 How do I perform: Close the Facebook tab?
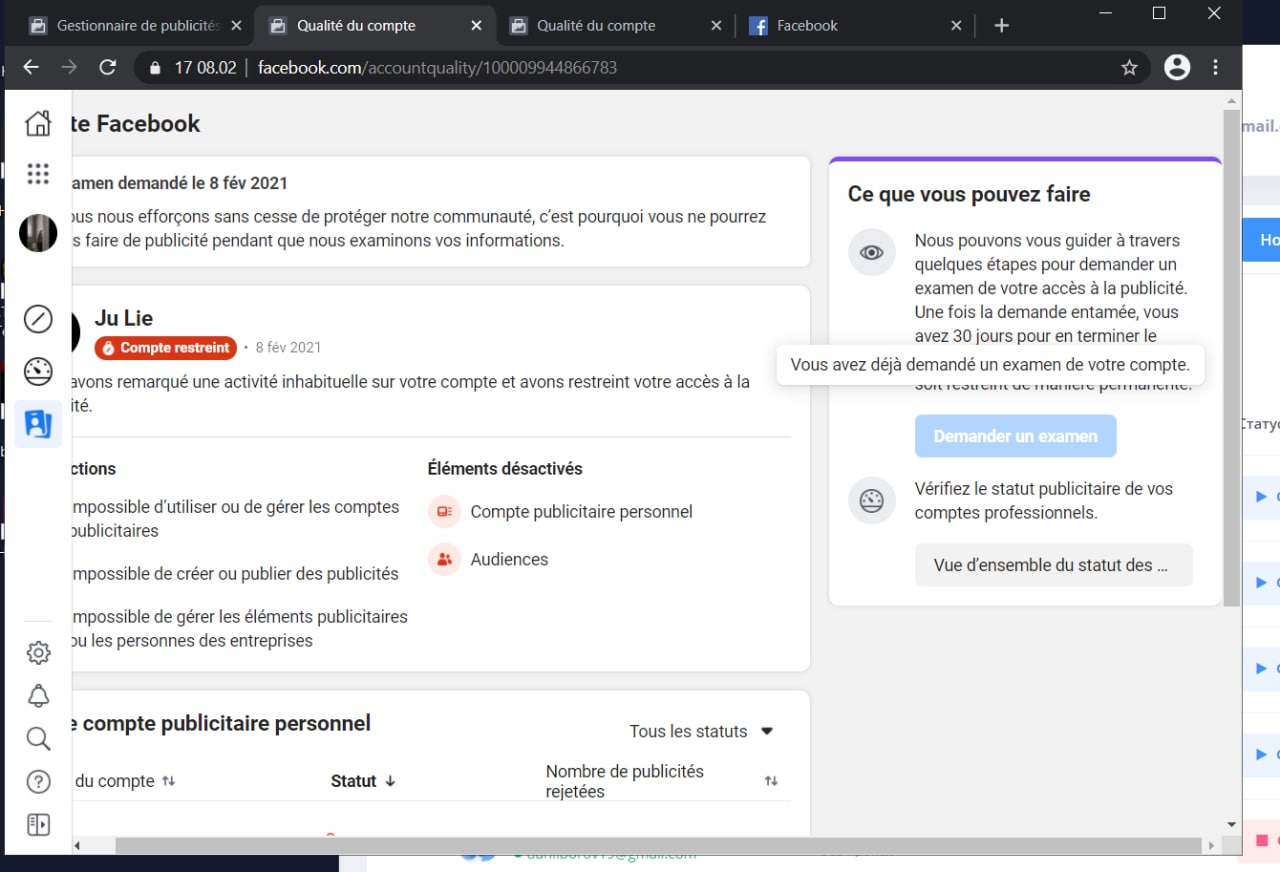(x=956, y=26)
